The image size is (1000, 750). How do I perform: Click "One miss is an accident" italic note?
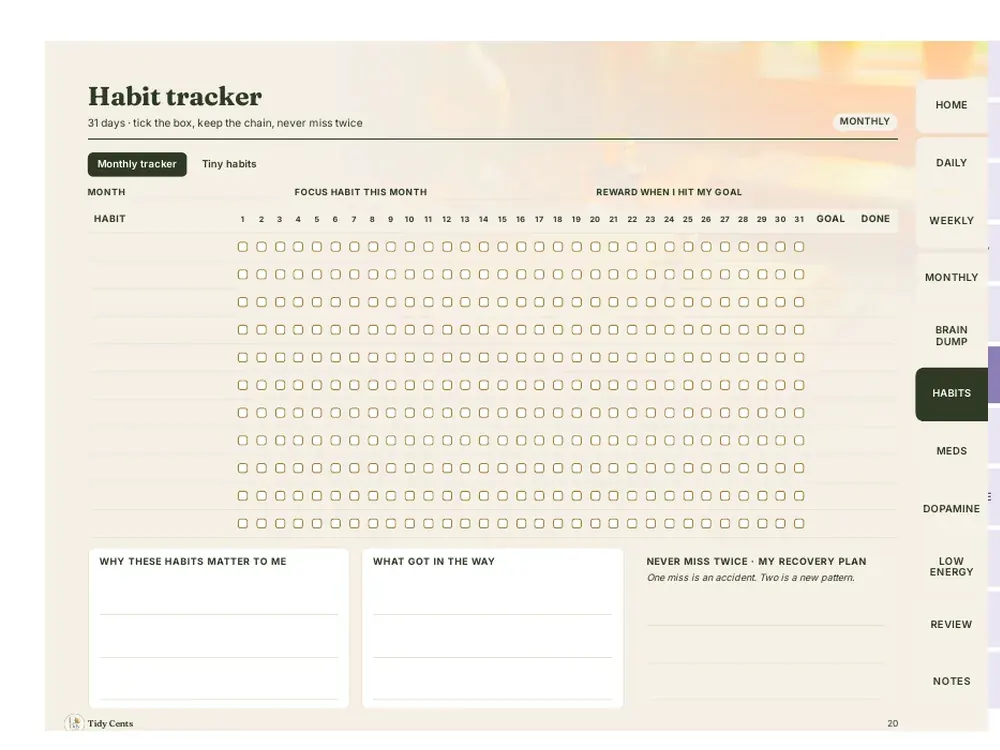751,578
